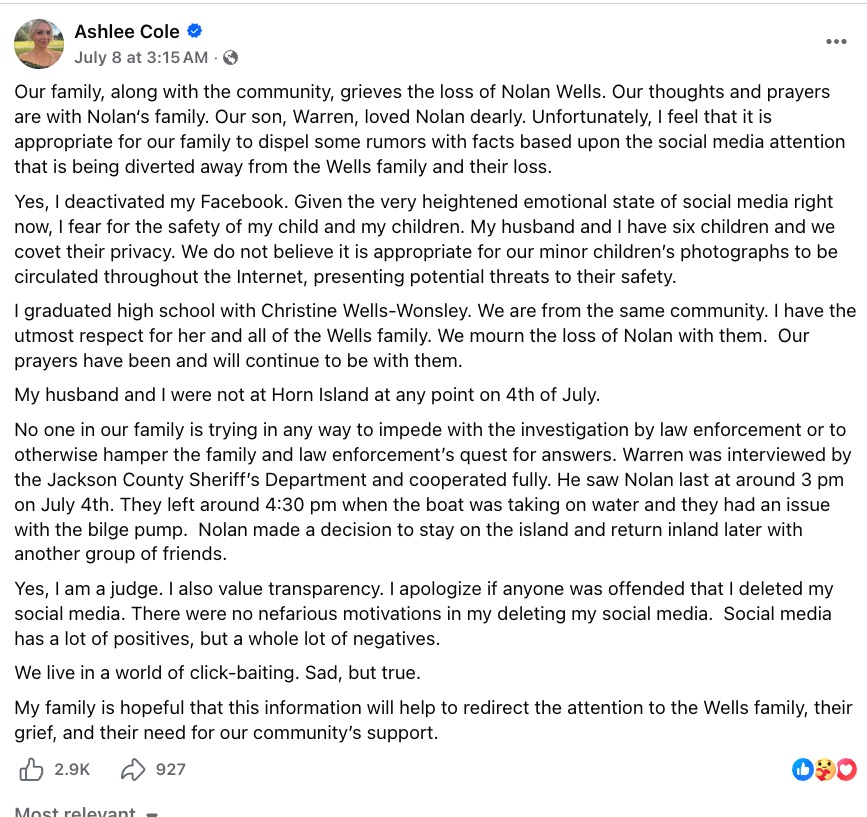Click the Ashlee Cole author name
867x817 pixels.
click(127, 32)
